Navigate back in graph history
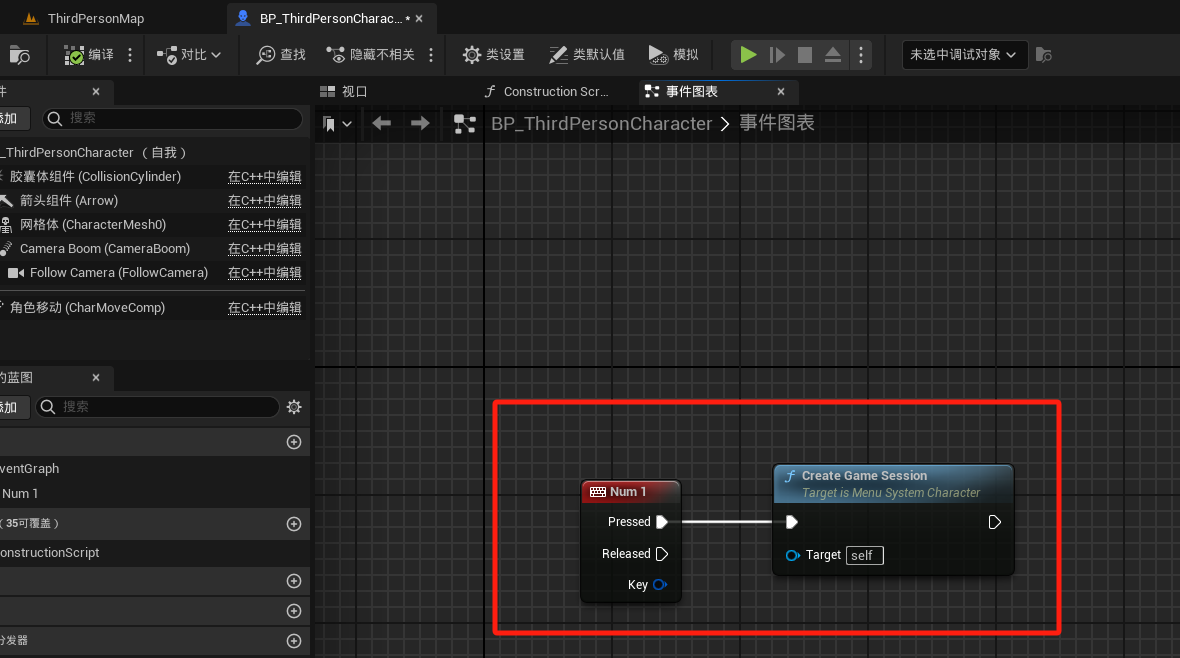The height and width of the screenshot is (658, 1180). [x=382, y=123]
